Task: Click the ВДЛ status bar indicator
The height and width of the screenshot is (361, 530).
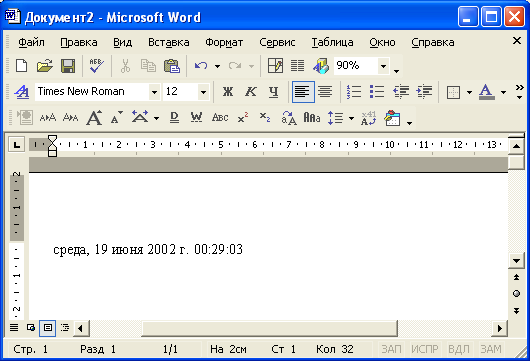Action: pos(459,349)
